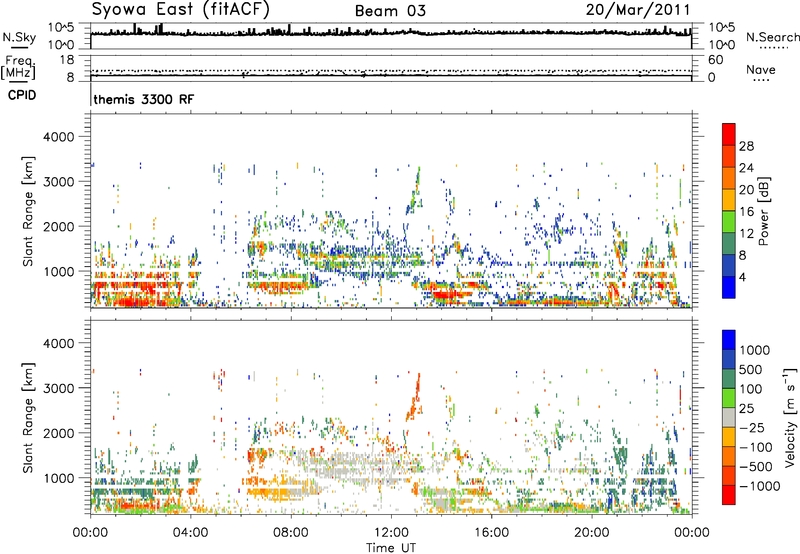Select the 'Beam 03' label
The height and width of the screenshot is (554, 800).
coord(390,11)
